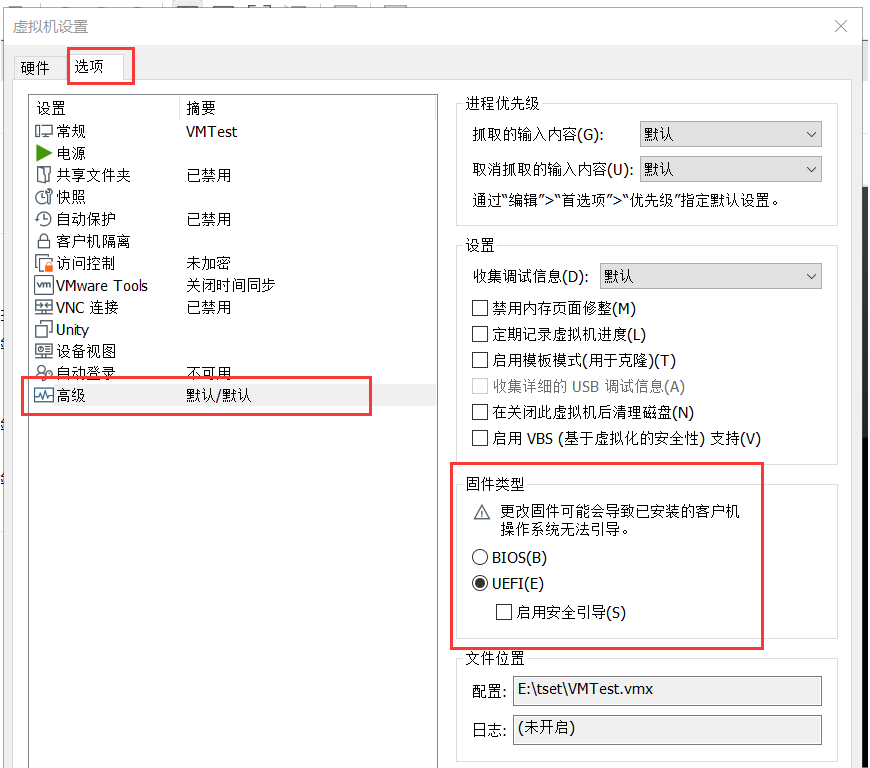Select the 选项 options tab

pos(89,67)
